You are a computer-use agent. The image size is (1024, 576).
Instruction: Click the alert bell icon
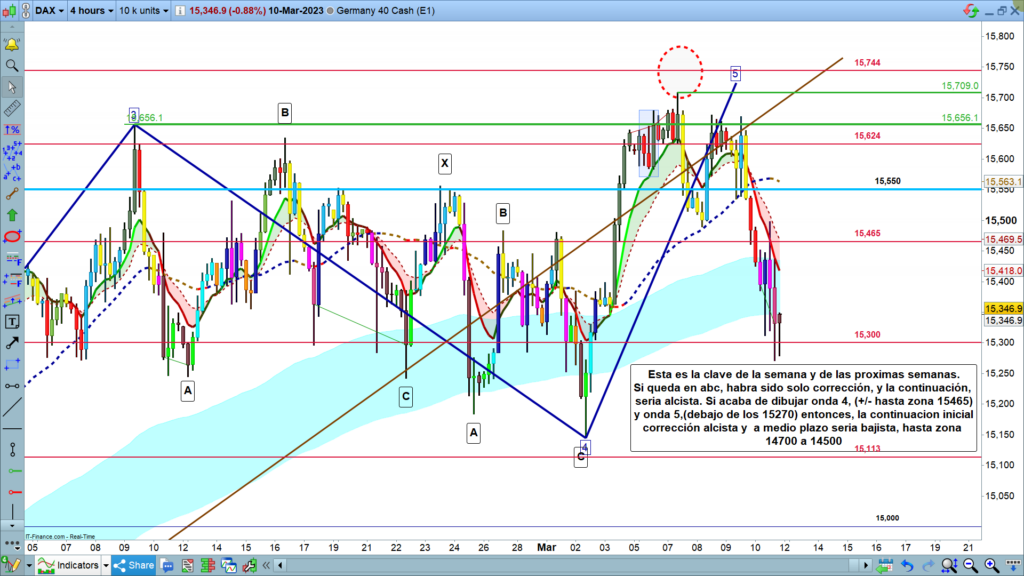tap(12, 45)
